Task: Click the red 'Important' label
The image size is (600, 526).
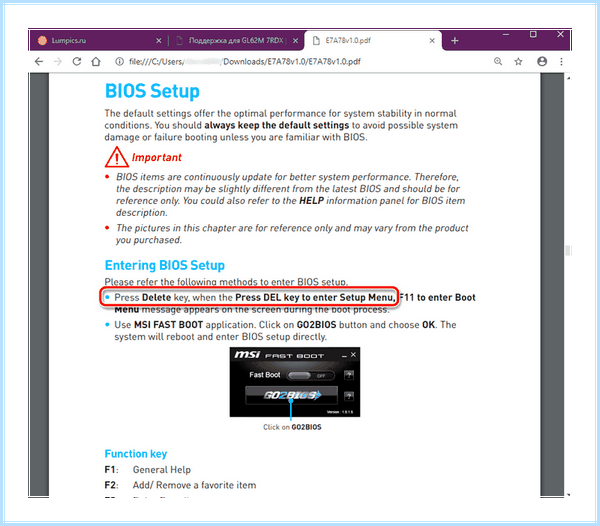Action: [x=157, y=157]
